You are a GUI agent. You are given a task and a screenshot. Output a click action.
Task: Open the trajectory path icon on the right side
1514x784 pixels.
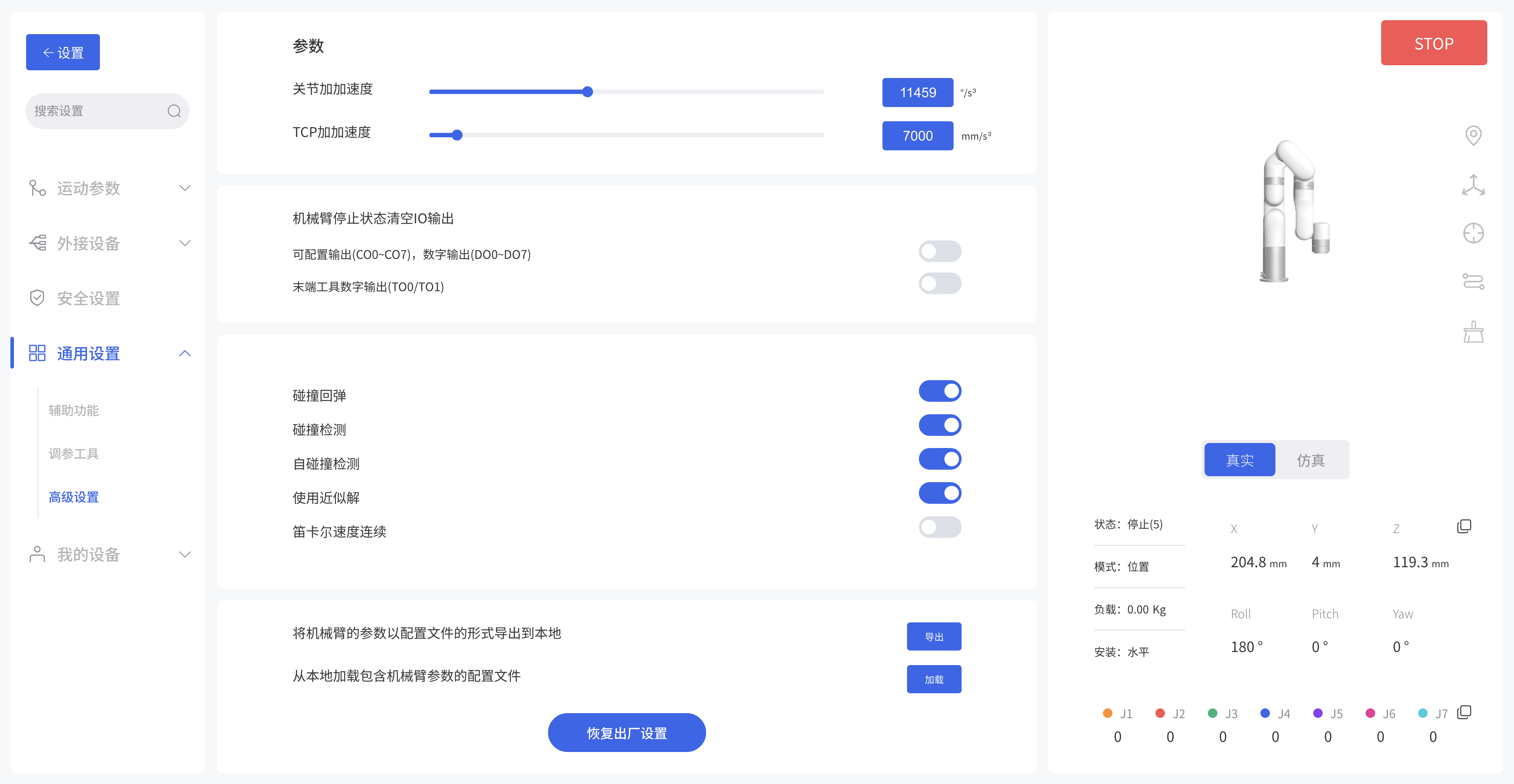1474,281
